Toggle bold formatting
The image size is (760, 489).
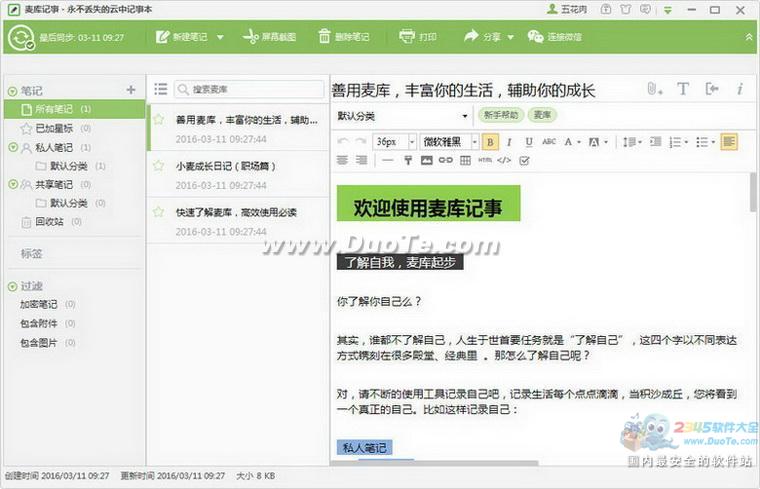click(x=490, y=142)
